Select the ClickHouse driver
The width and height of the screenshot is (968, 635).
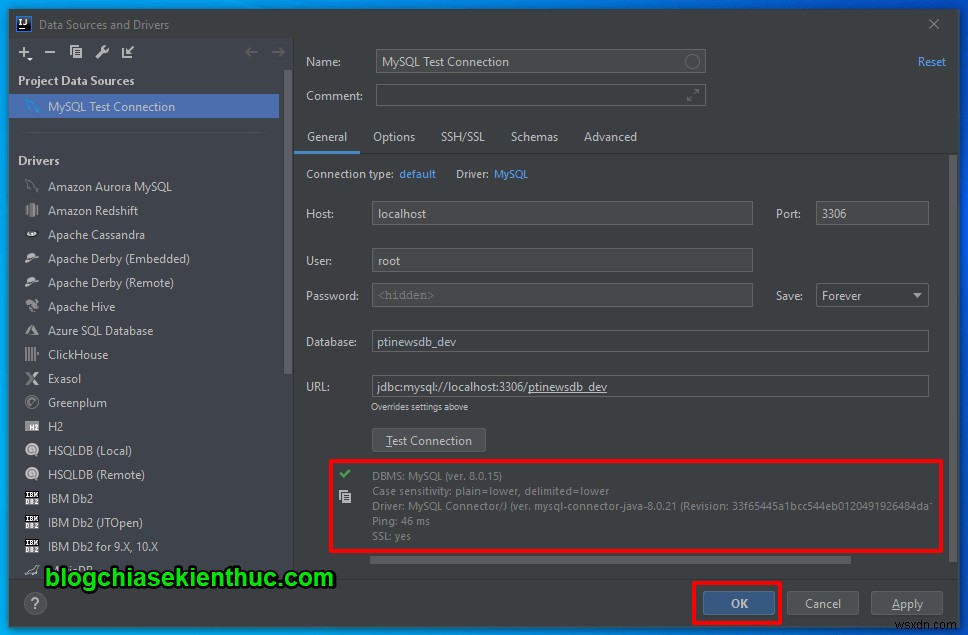[x=81, y=354]
